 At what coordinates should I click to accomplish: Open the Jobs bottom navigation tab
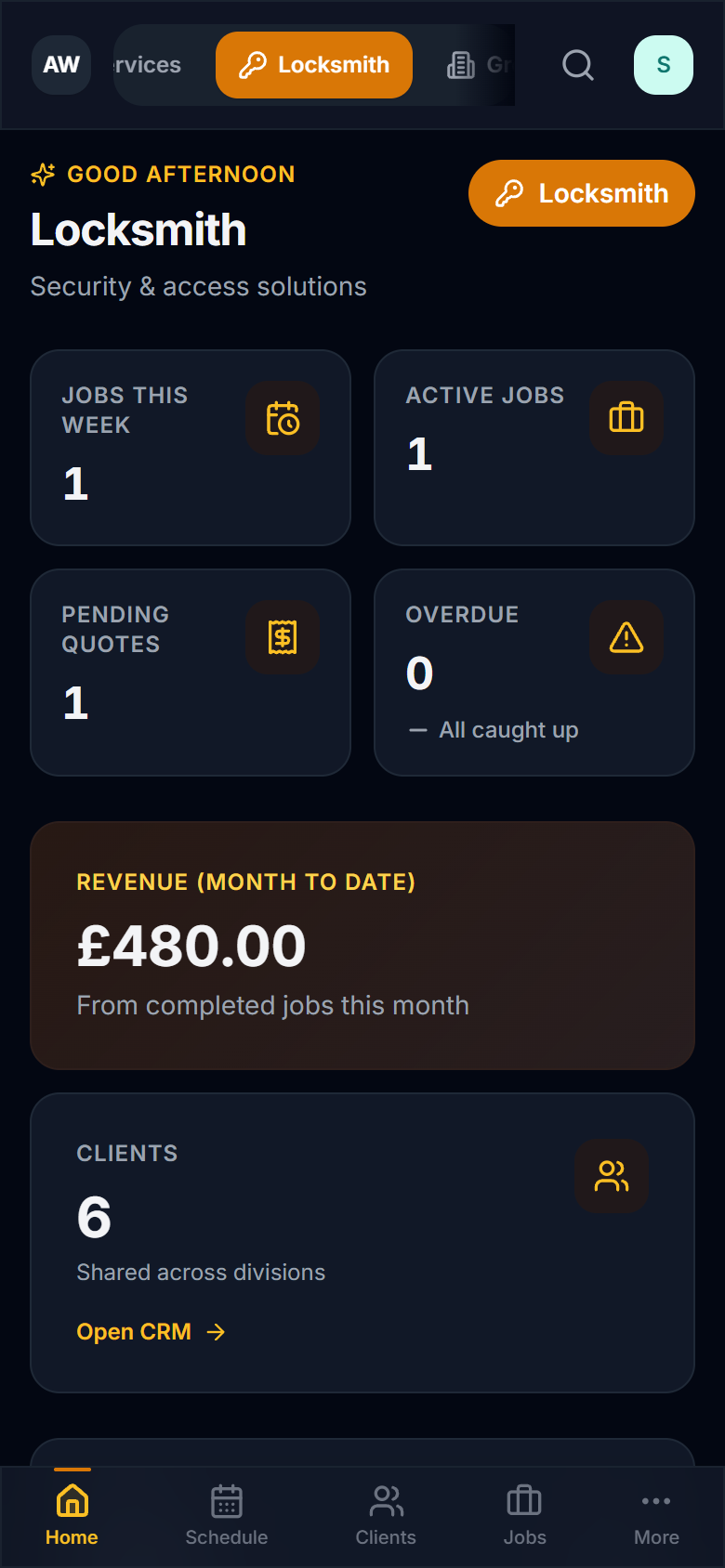click(x=524, y=1516)
